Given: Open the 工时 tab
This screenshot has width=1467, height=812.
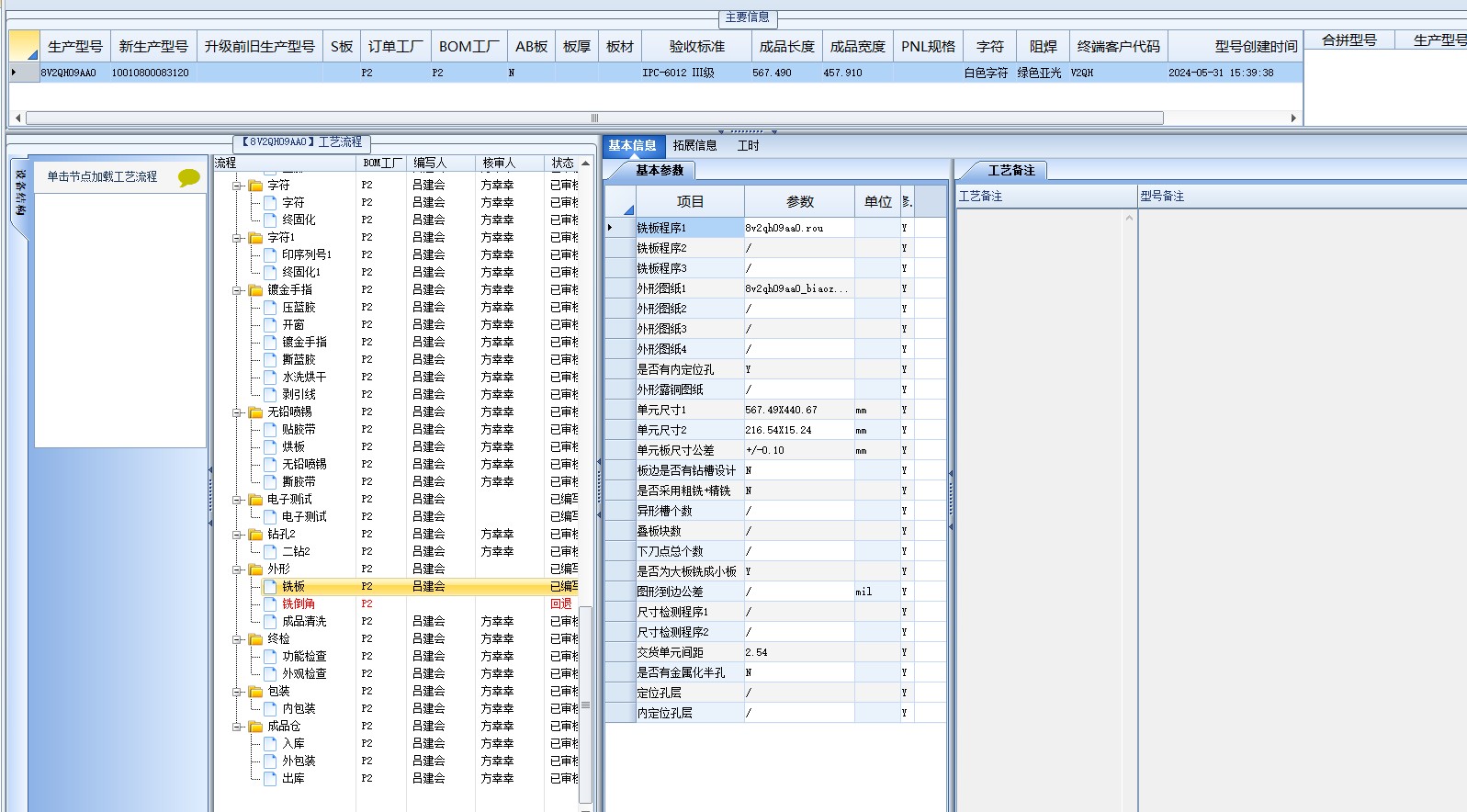Looking at the screenshot, I should click(749, 145).
